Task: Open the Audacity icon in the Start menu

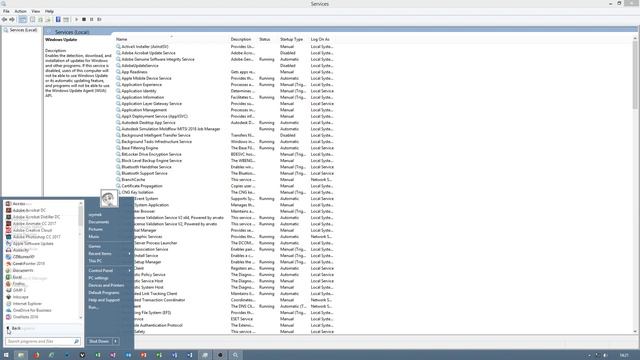Action: click(9, 250)
